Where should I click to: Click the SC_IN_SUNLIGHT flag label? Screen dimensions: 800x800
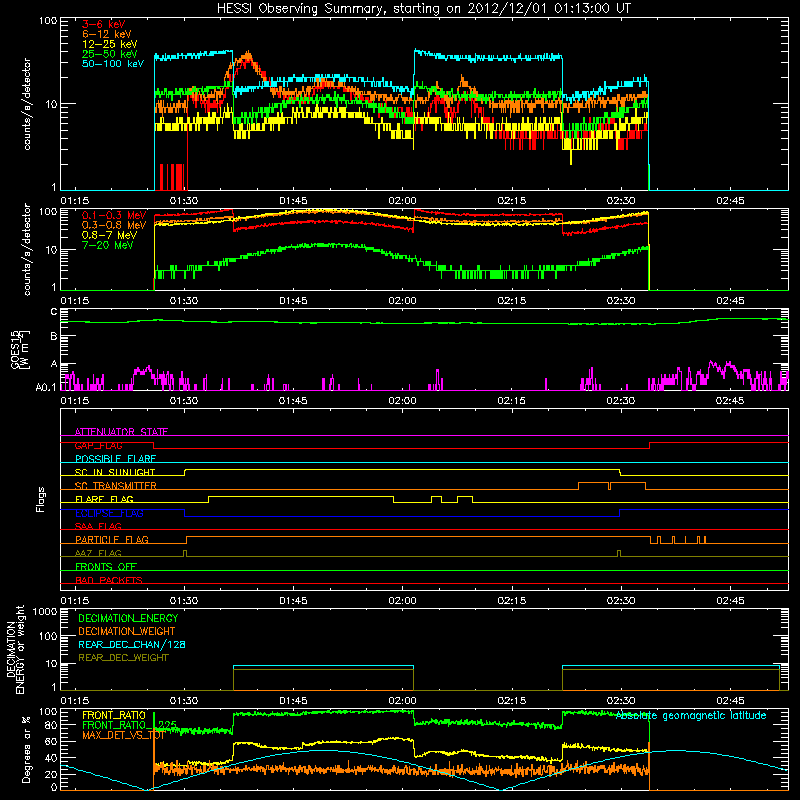click(115, 472)
